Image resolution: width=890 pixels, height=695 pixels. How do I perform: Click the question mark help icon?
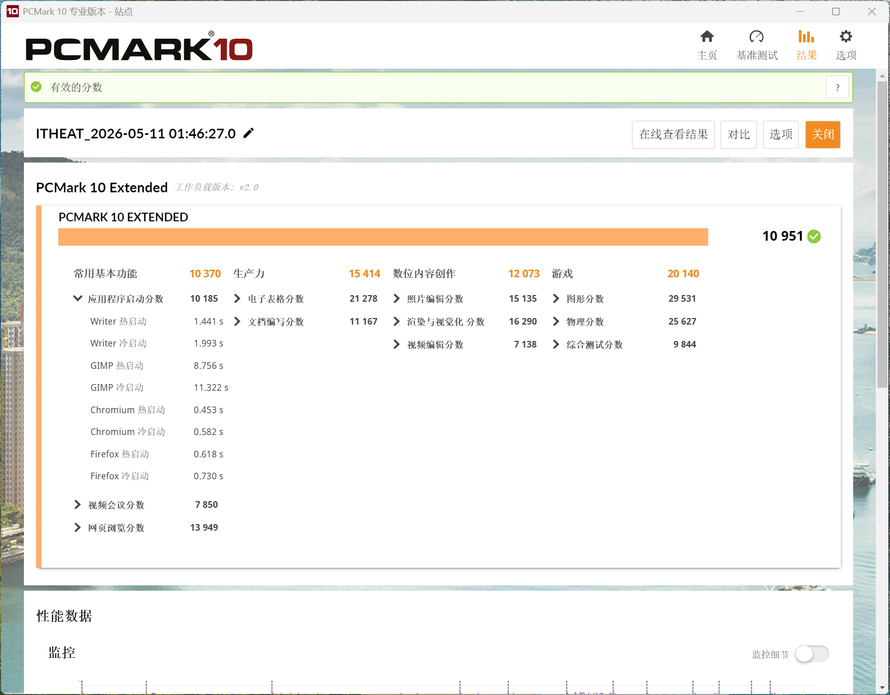[x=837, y=87]
